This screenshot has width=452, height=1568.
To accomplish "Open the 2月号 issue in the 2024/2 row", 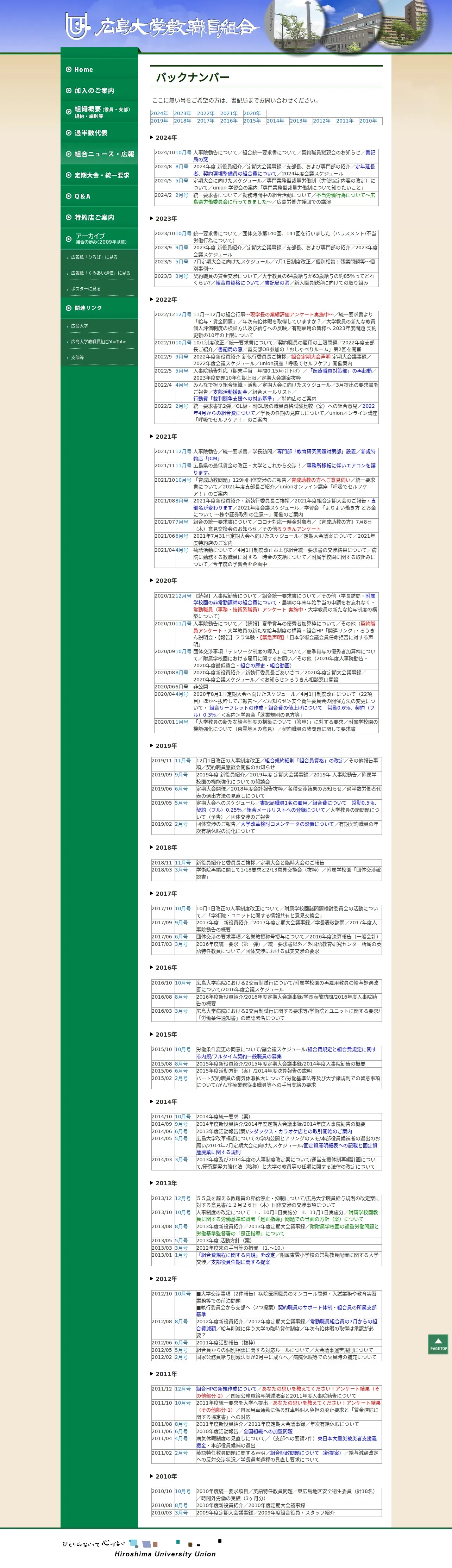I will [x=182, y=195].
